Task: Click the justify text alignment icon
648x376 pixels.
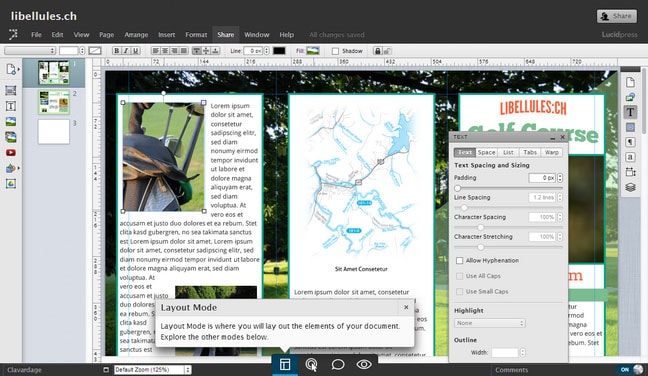Action: (x=184, y=51)
